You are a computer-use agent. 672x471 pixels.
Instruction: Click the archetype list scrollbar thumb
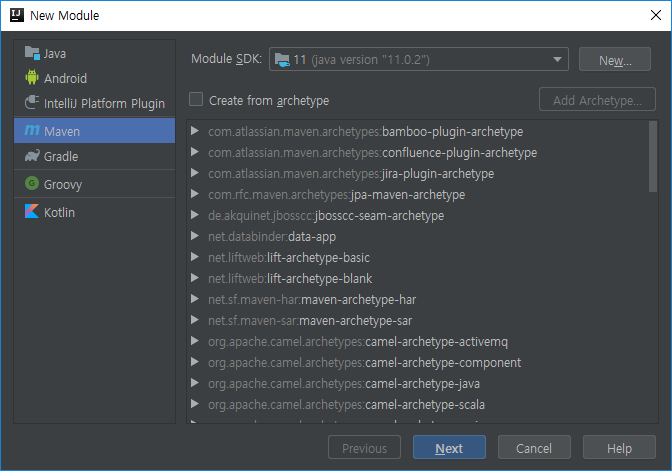pos(653,156)
